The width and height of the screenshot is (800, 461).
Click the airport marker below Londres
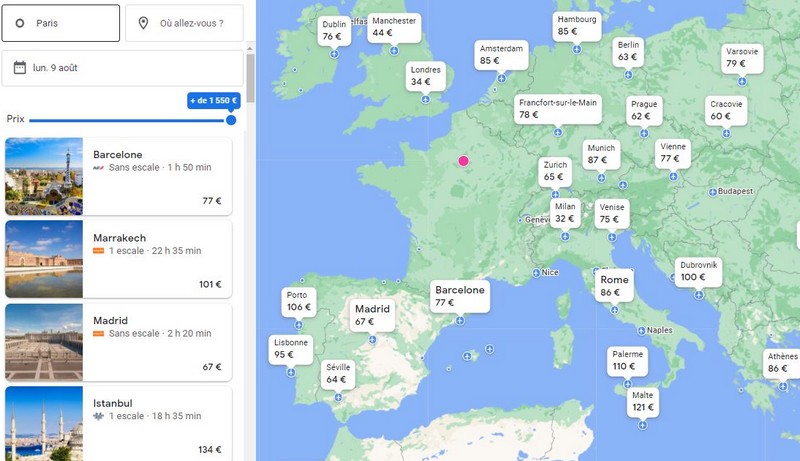coord(425,99)
